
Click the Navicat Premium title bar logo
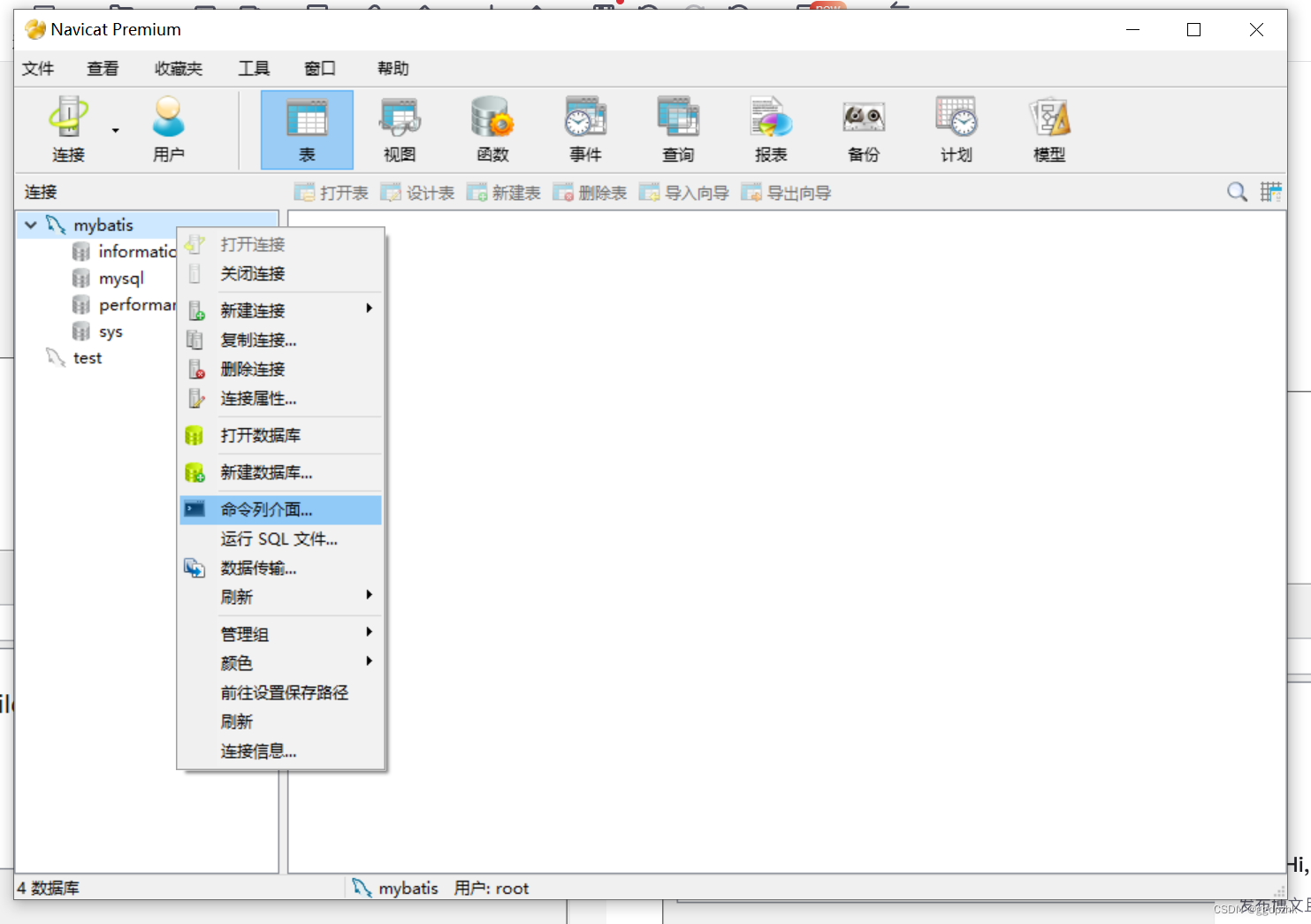point(35,30)
